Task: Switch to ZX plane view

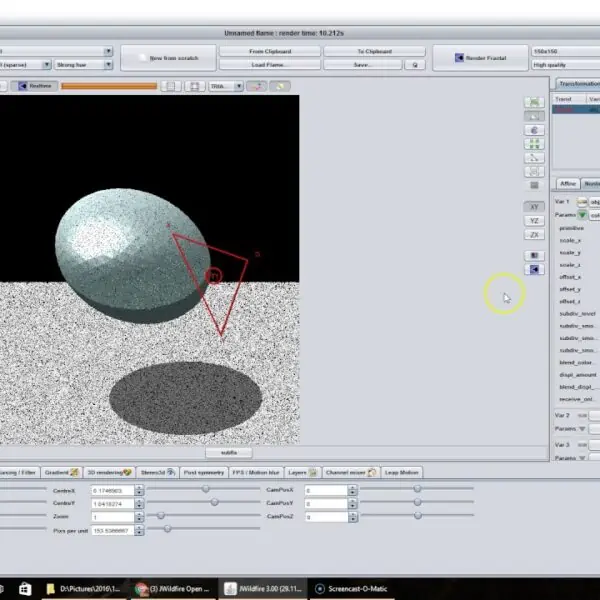Action: (534, 235)
